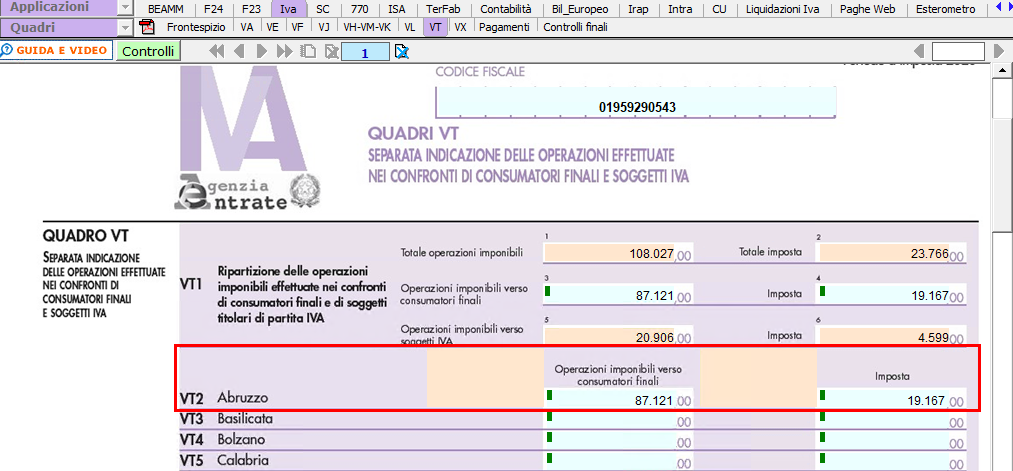The width and height of the screenshot is (1013, 471).
Task: Click the blue X document icon
Action: 402,52
